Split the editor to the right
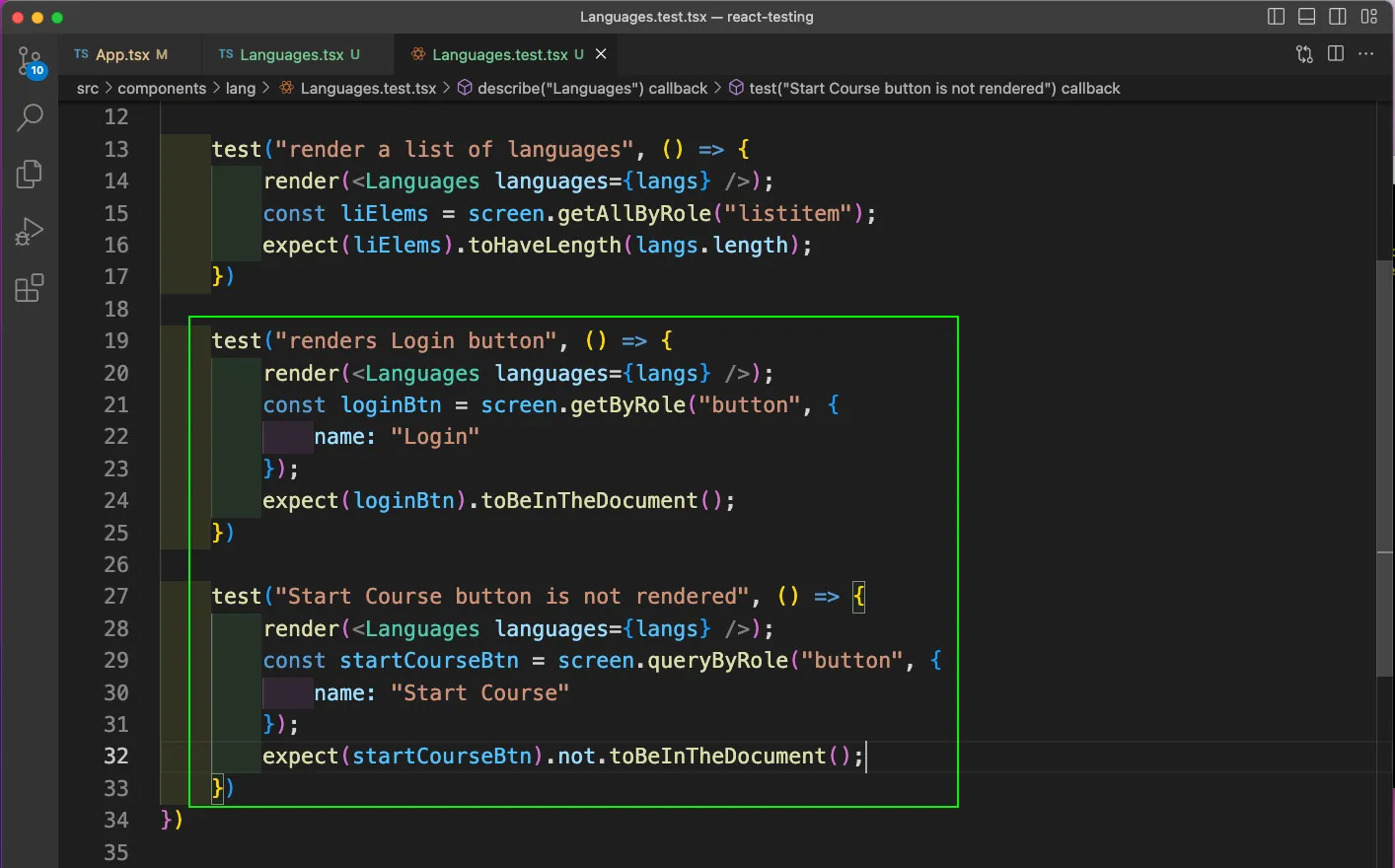Viewport: 1395px width, 868px height. click(1336, 54)
